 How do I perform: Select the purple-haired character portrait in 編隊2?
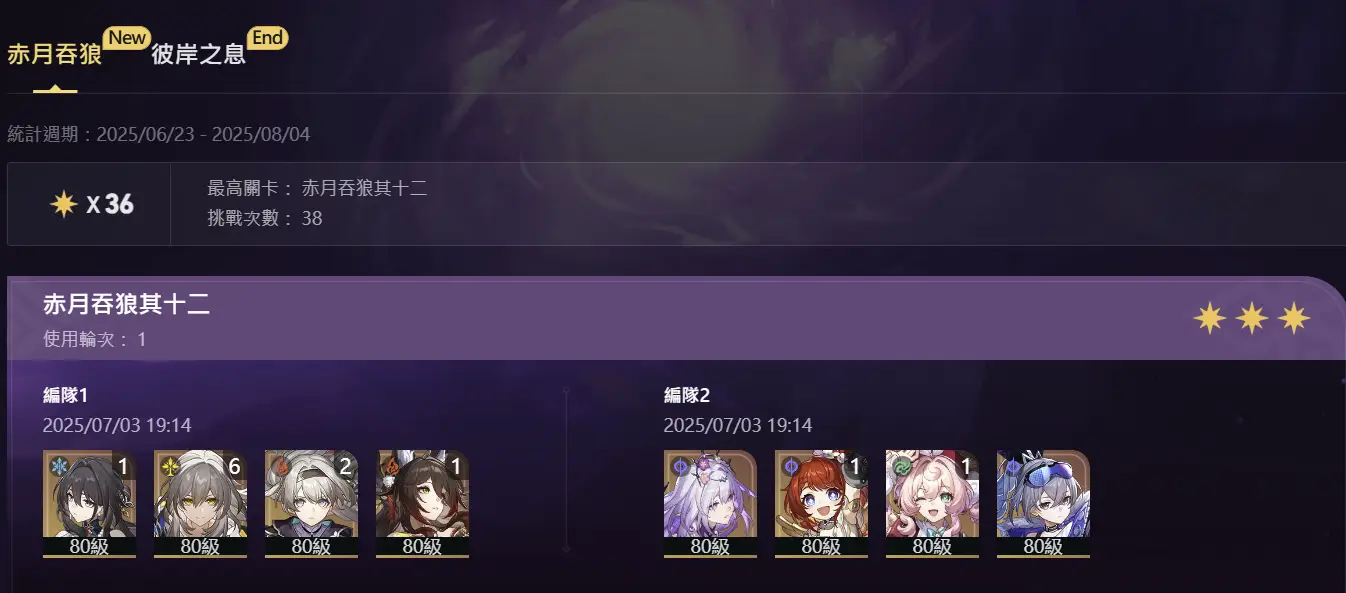pyautogui.click(x=710, y=503)
